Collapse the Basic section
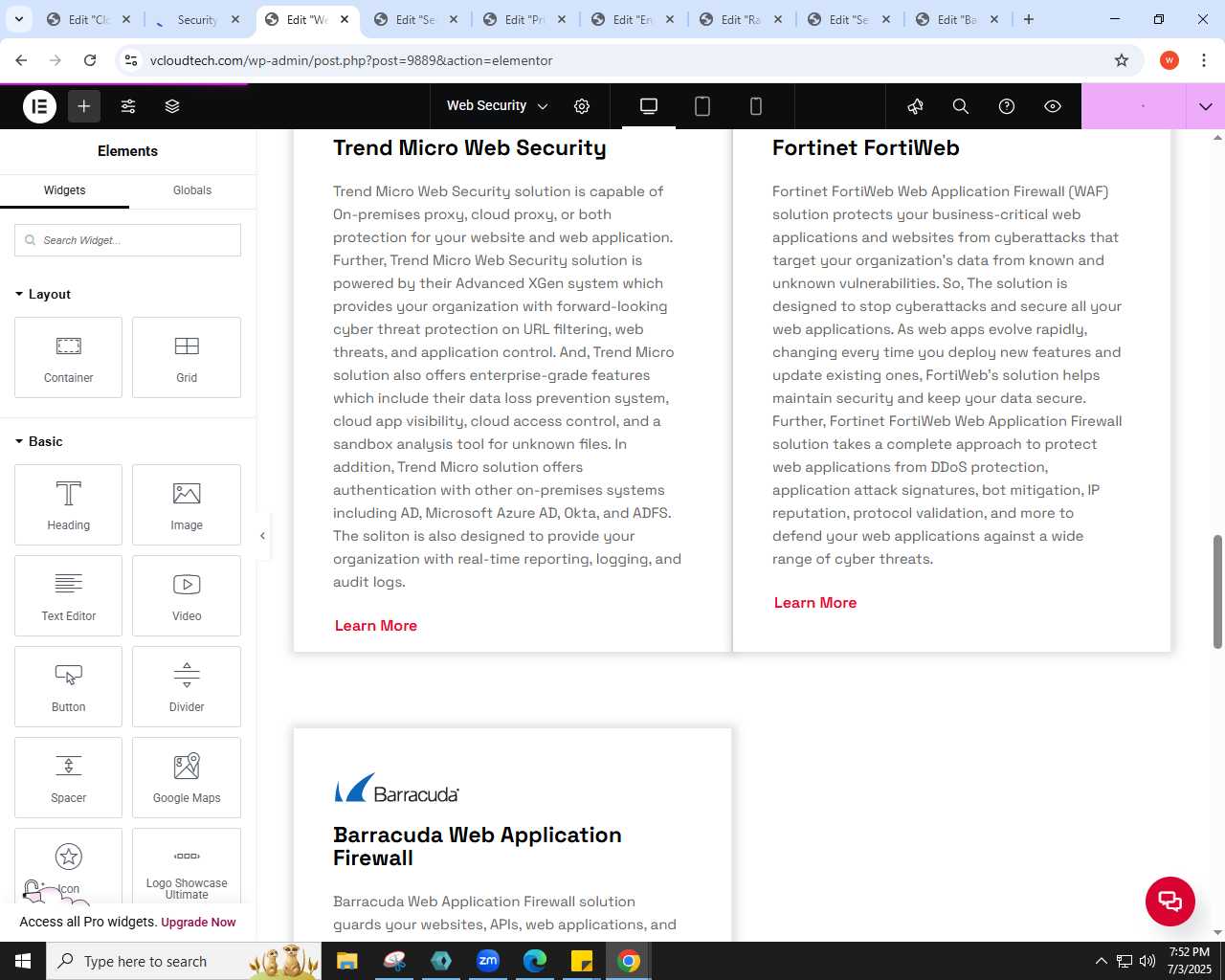Screen dimensions: 1225x980 tap(39, 442)
